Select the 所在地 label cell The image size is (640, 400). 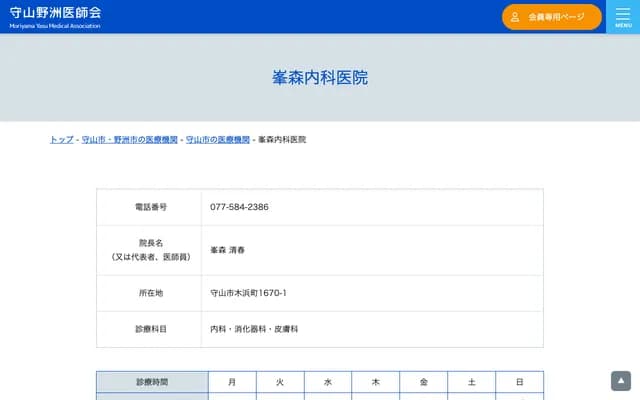click(150, 293)
